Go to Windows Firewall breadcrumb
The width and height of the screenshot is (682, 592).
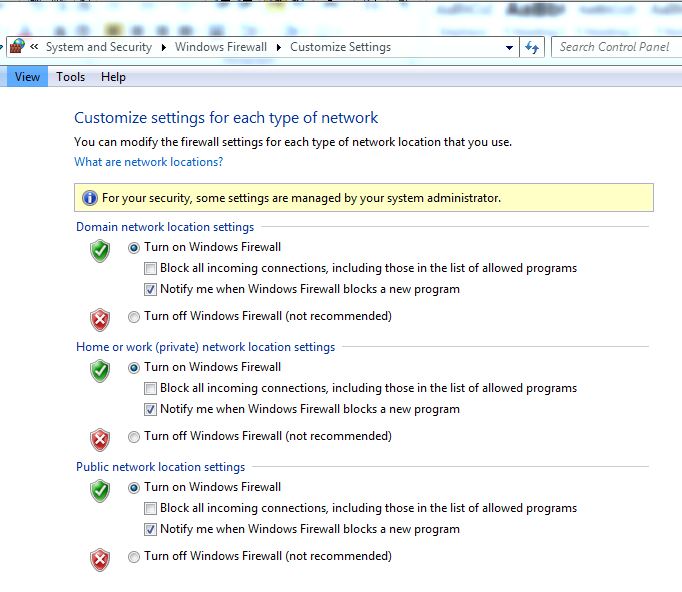(221, 47)
